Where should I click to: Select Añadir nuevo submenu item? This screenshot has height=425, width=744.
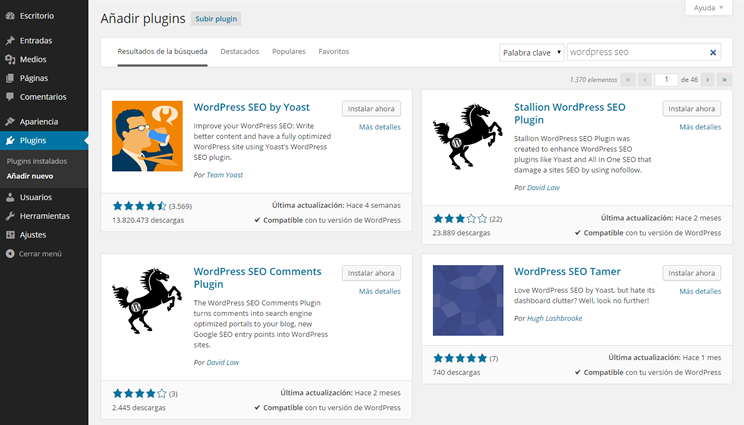click(30, 176)
